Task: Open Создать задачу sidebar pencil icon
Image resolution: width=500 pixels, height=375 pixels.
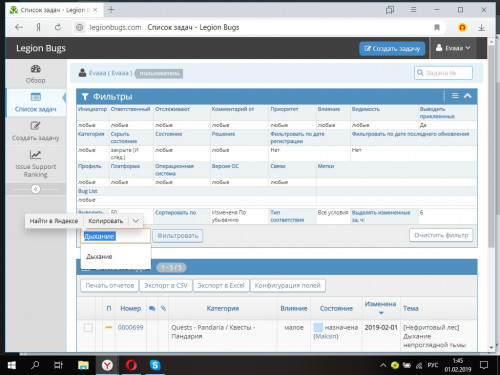Action: (x=35, y=126)
